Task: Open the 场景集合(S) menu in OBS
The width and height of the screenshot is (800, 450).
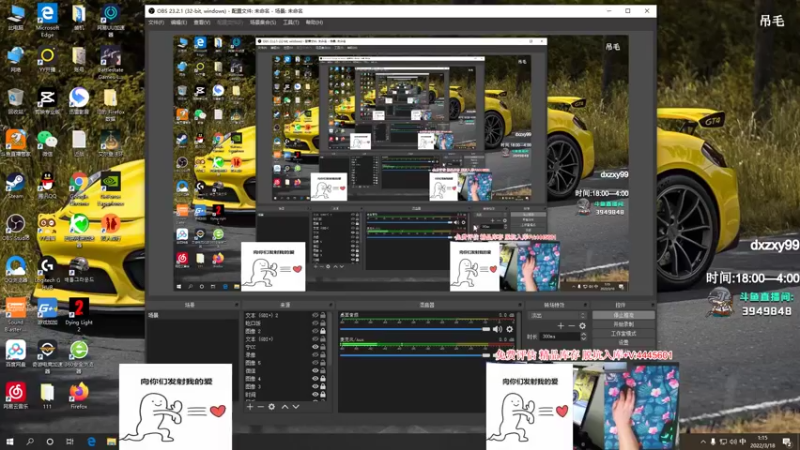Action: pyautogui.click(x=263, y=22)
